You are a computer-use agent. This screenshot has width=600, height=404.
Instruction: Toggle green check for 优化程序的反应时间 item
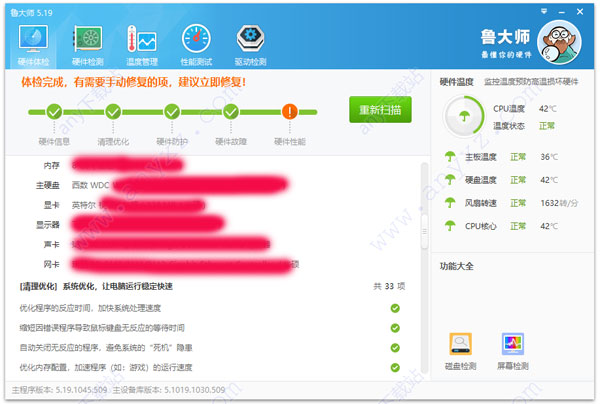(395, 308)
